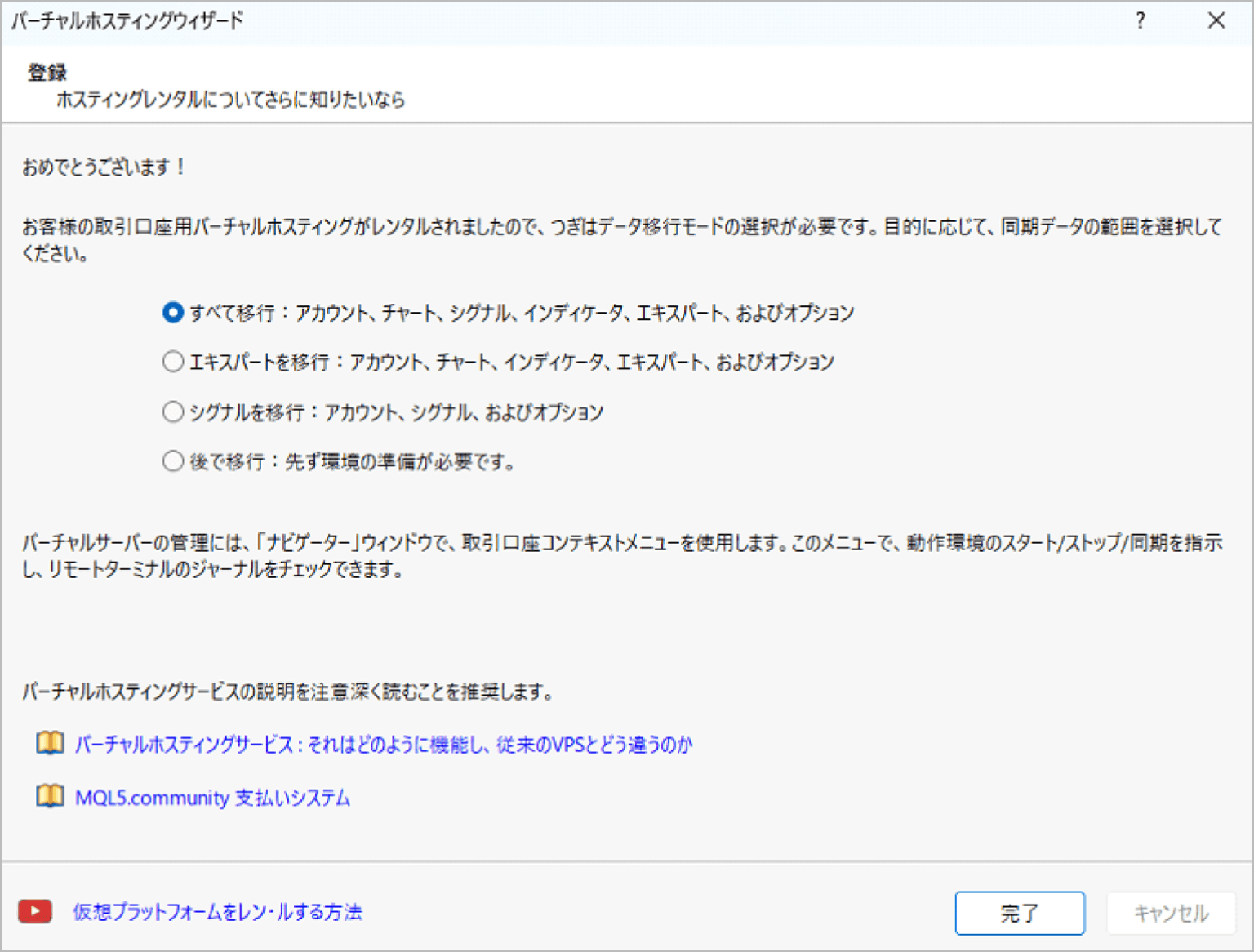This screenshot has width=1254, height=952.
Task: Select the すべて移行 migration option
Action: (x=172, y=312)
